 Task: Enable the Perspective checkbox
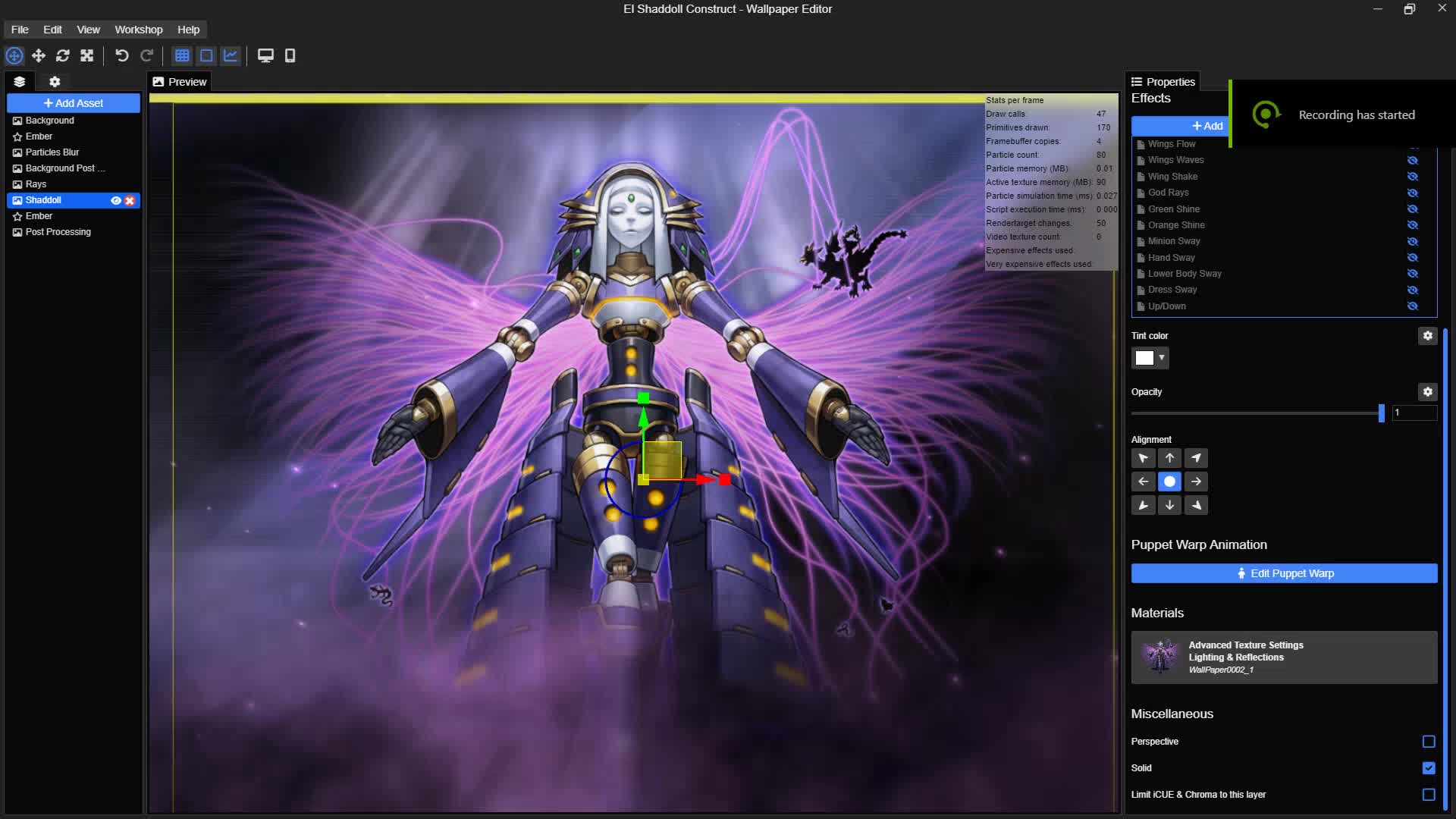(x=1429, y=742)
